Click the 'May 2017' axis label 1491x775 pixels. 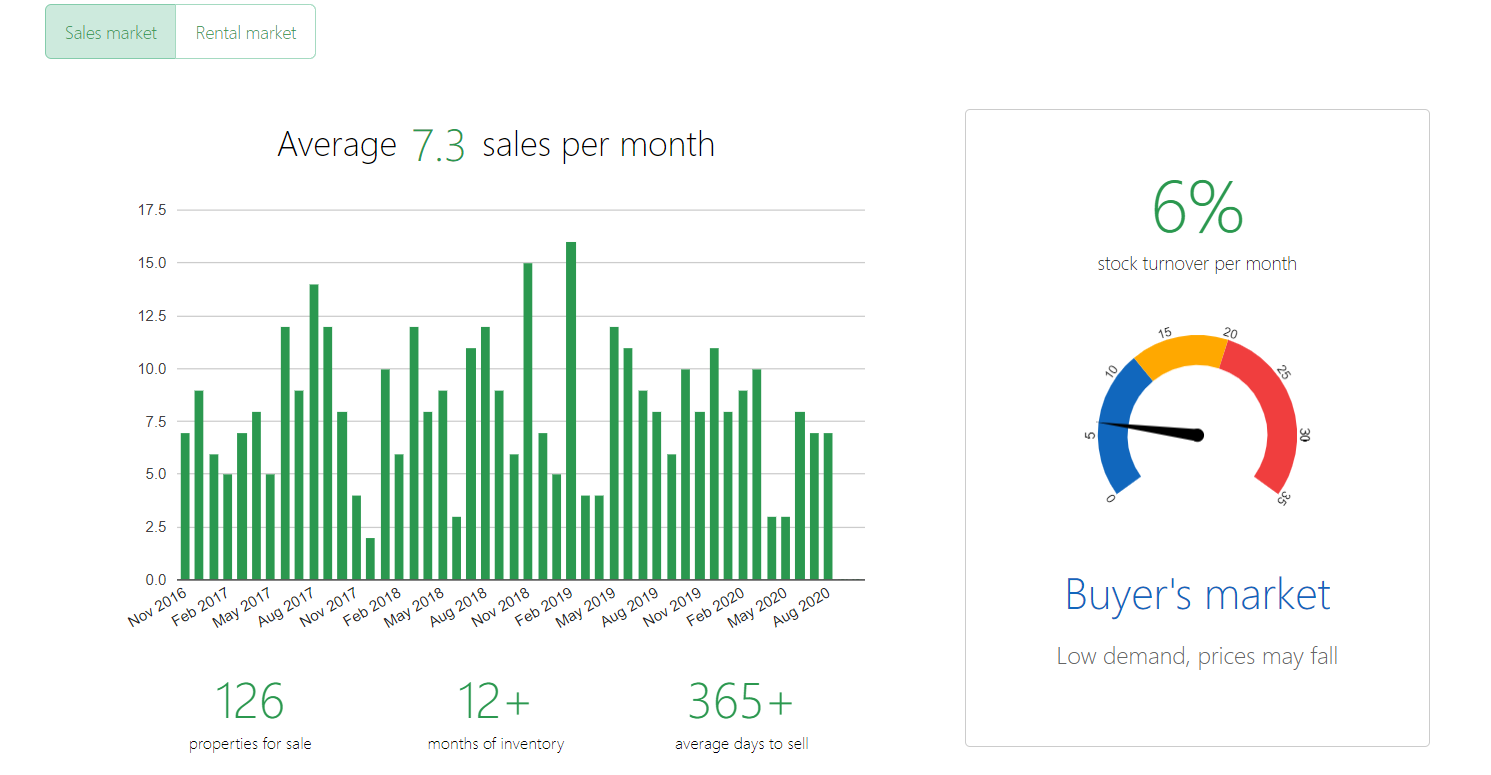(x=244, y=607)
